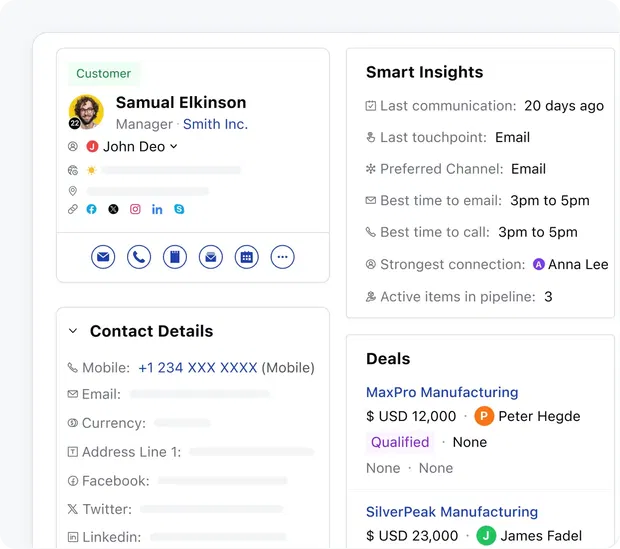Click the Smart Insights heading

point(425,72)
